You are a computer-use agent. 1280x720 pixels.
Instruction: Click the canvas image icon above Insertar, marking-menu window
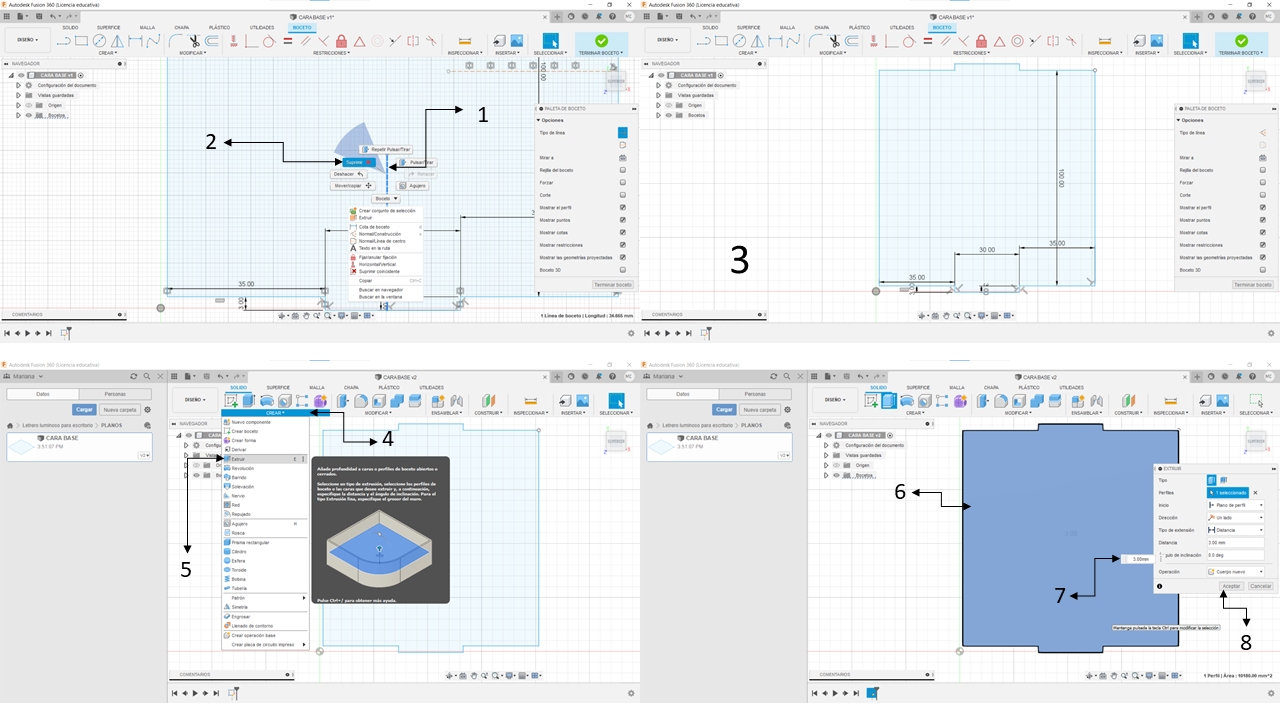point(515,41)
